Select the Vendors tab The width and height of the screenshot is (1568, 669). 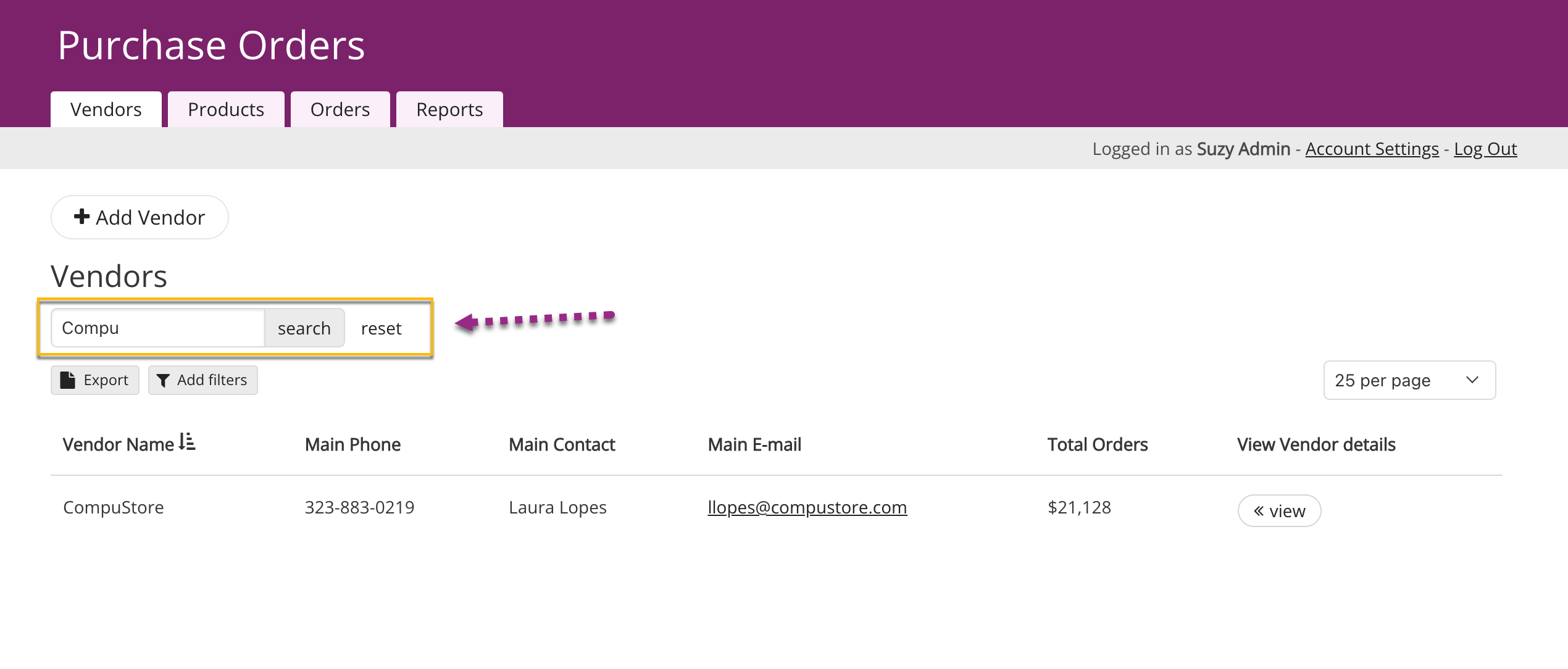(106, 109)
